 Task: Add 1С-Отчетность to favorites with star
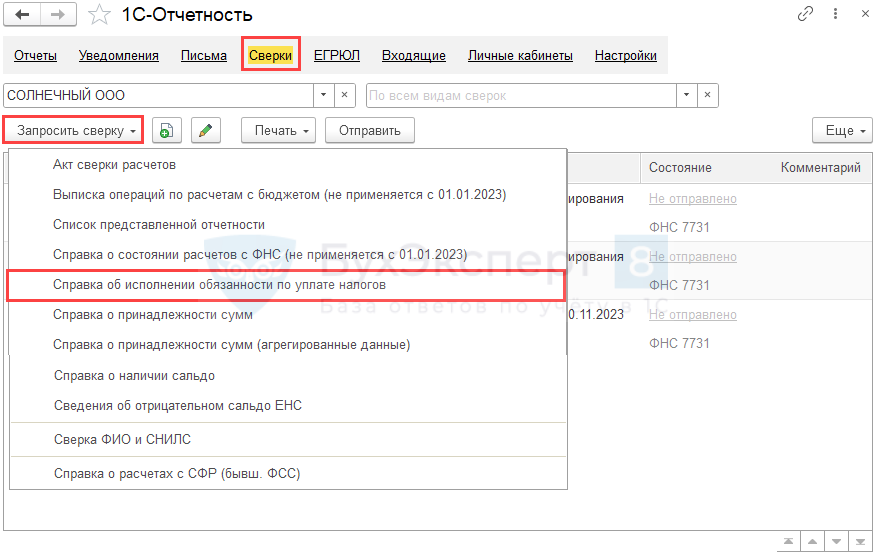[x=99, y=15]
